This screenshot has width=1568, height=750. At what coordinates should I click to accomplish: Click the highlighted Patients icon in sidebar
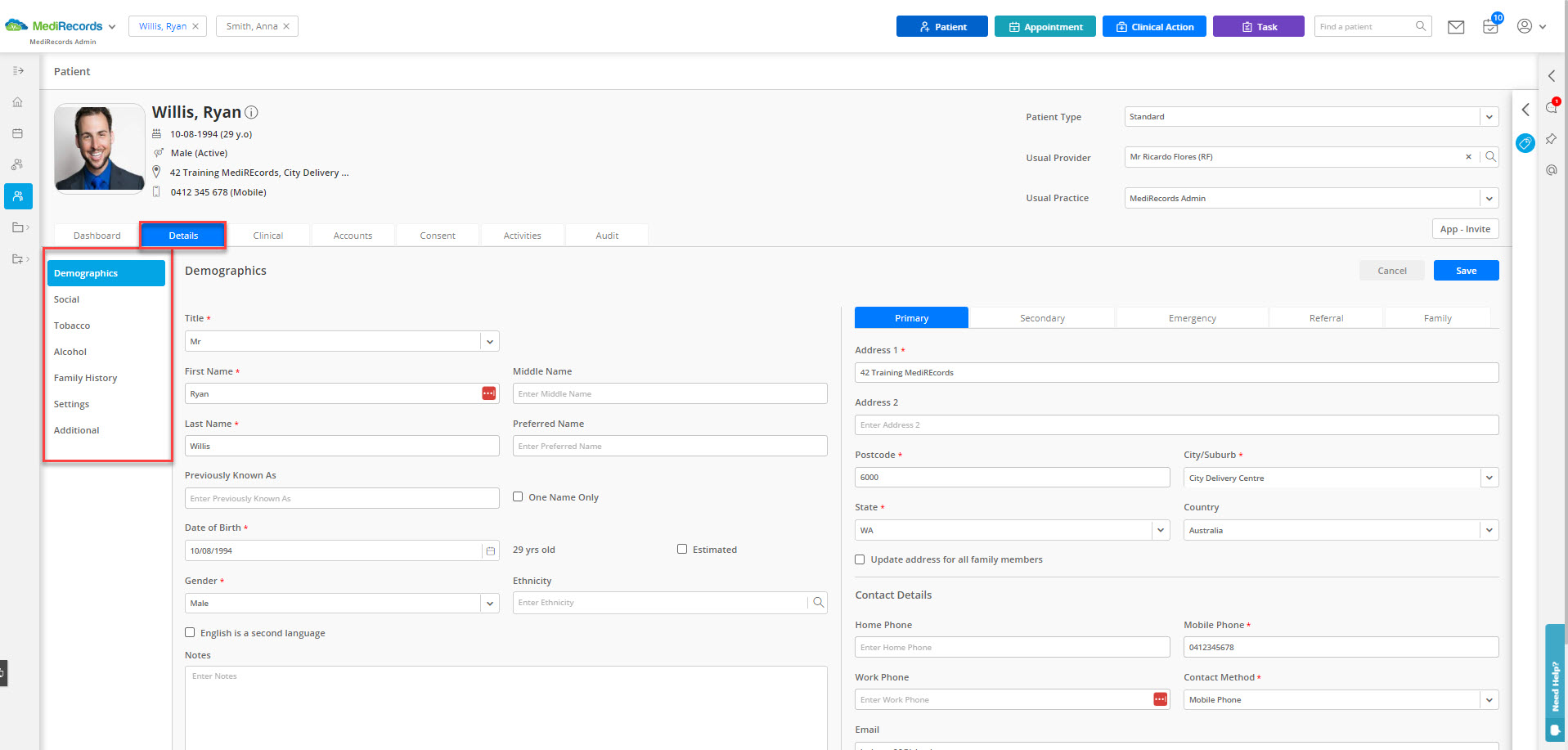17,196
